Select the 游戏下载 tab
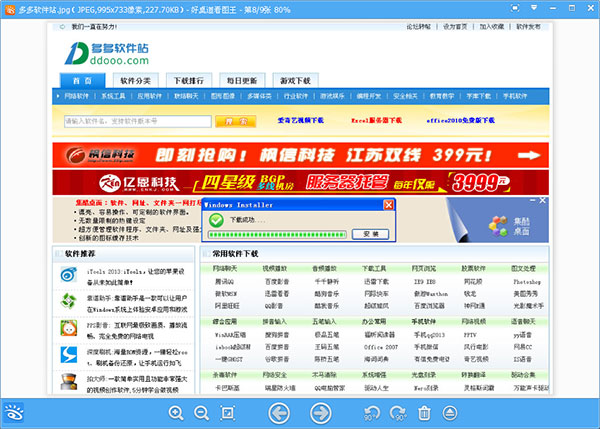This screenshot has height=429, width=600. click(x=295, y=81)
